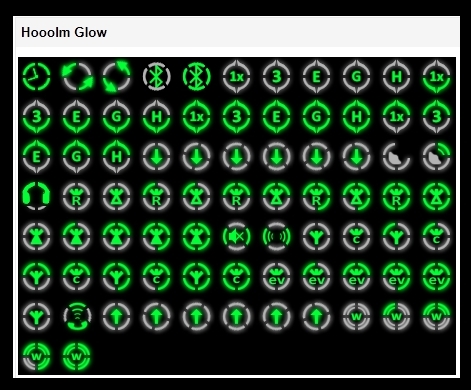
Task: Pick the 1x icon with all-gray ring
Action: tap(237, 77)
